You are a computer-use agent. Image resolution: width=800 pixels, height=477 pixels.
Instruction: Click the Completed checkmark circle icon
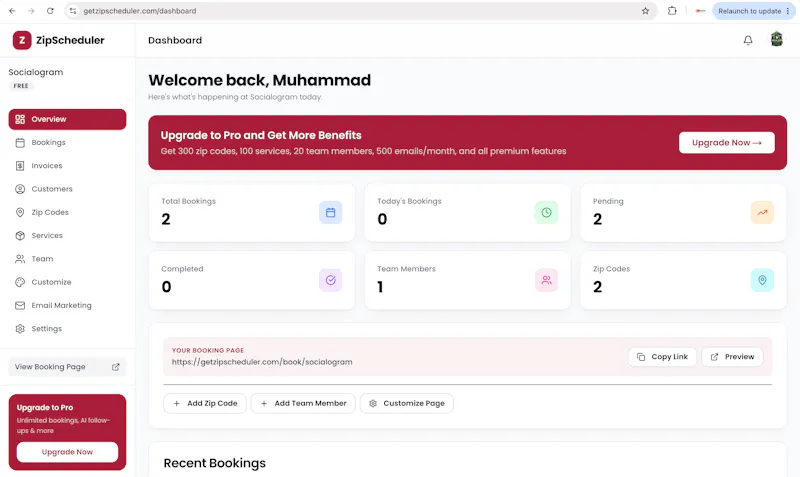pos(331,280)
